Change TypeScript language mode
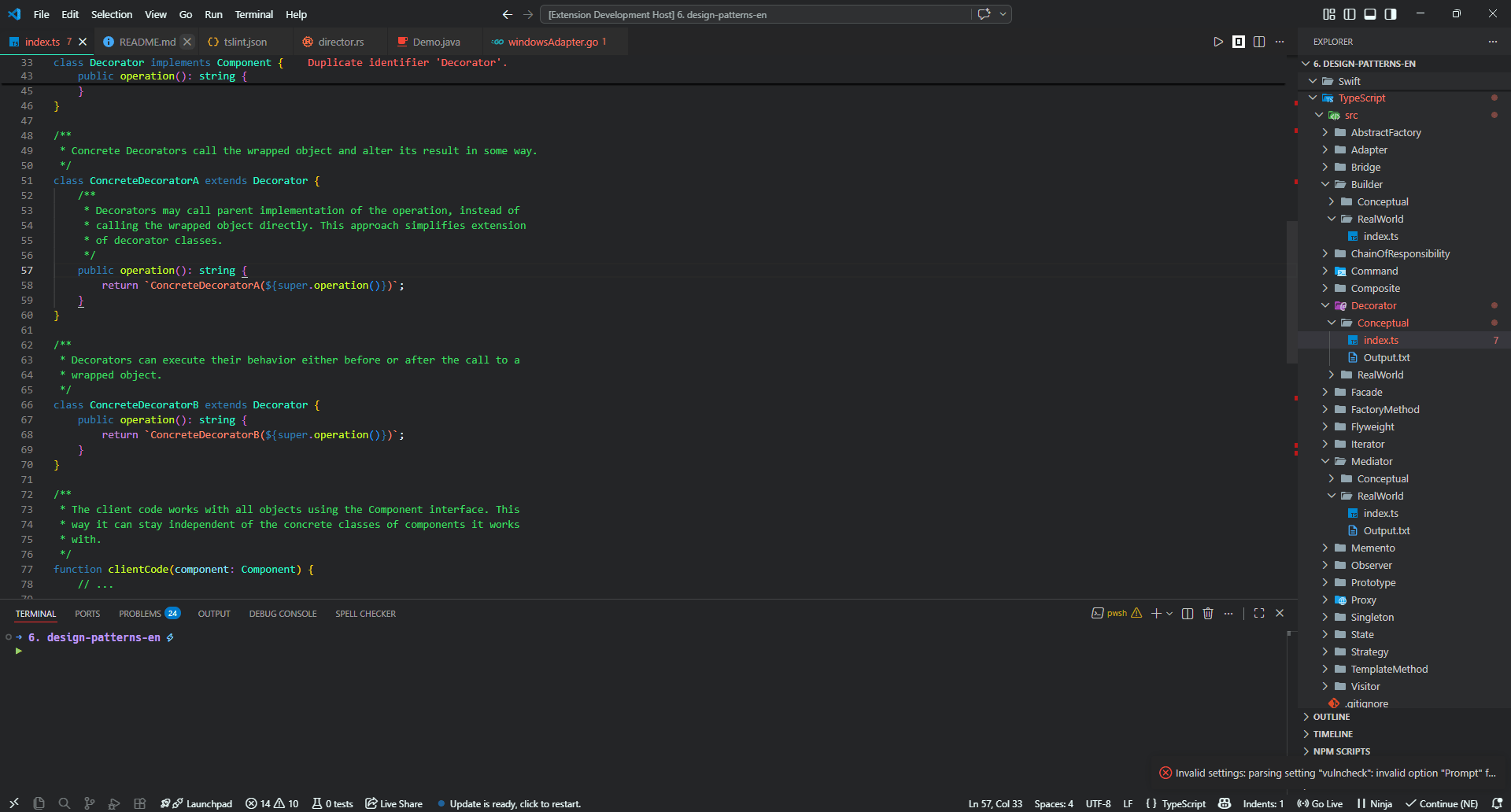Viewport: 1511px width, 812px height. click(1184, 803)
